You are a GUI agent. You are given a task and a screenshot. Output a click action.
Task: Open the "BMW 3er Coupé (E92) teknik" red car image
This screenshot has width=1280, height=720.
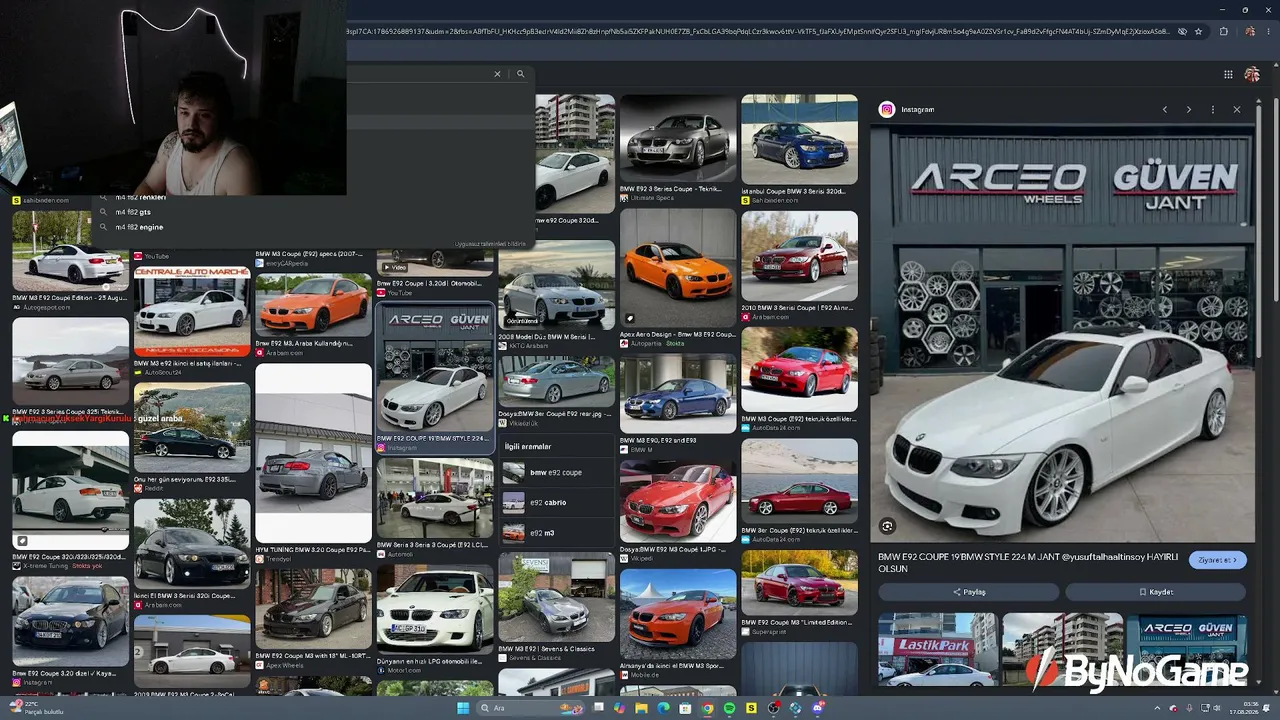(799, 482)
